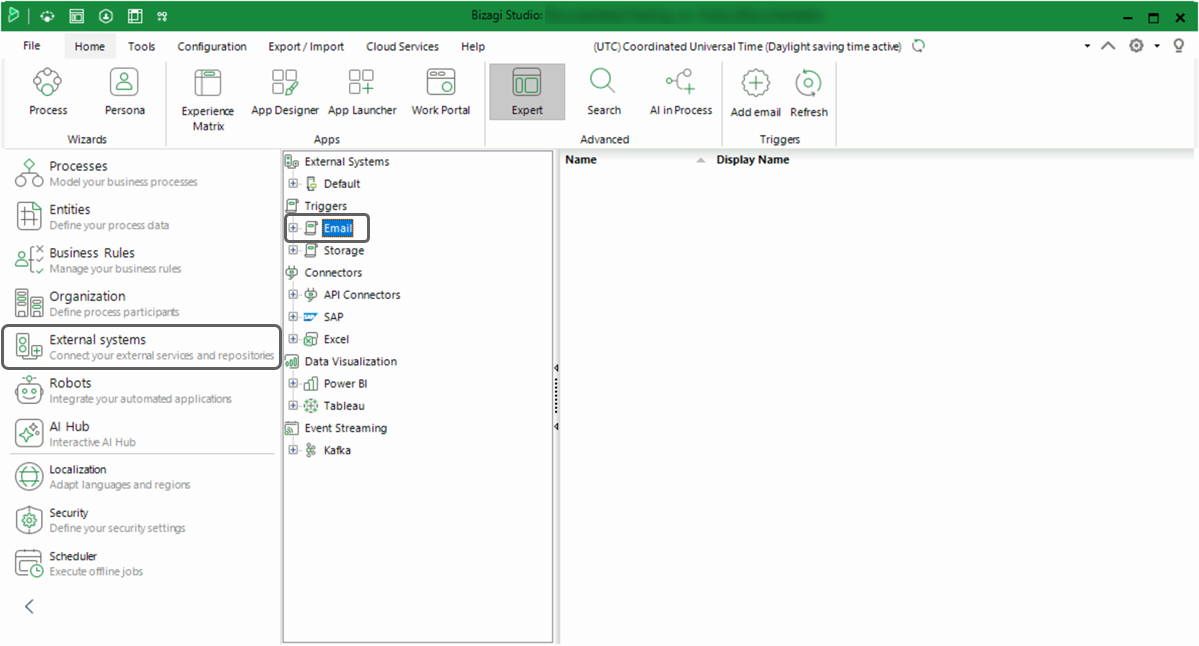Open the Process wizard
The width and height of the screenshot is (1199, 646).
click(x=47, y=92)
